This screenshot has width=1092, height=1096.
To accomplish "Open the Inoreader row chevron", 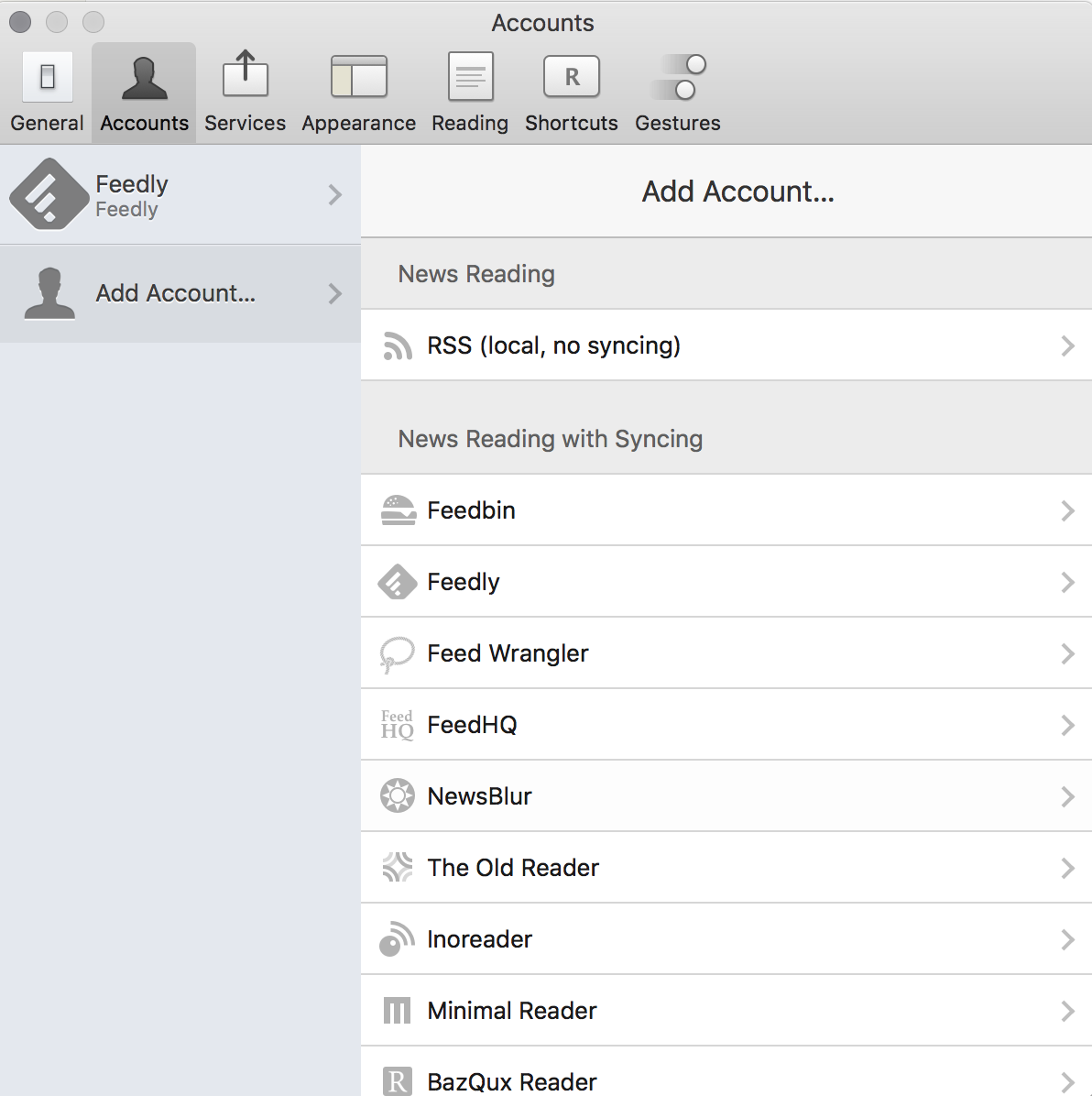I will coord(1067,939).
